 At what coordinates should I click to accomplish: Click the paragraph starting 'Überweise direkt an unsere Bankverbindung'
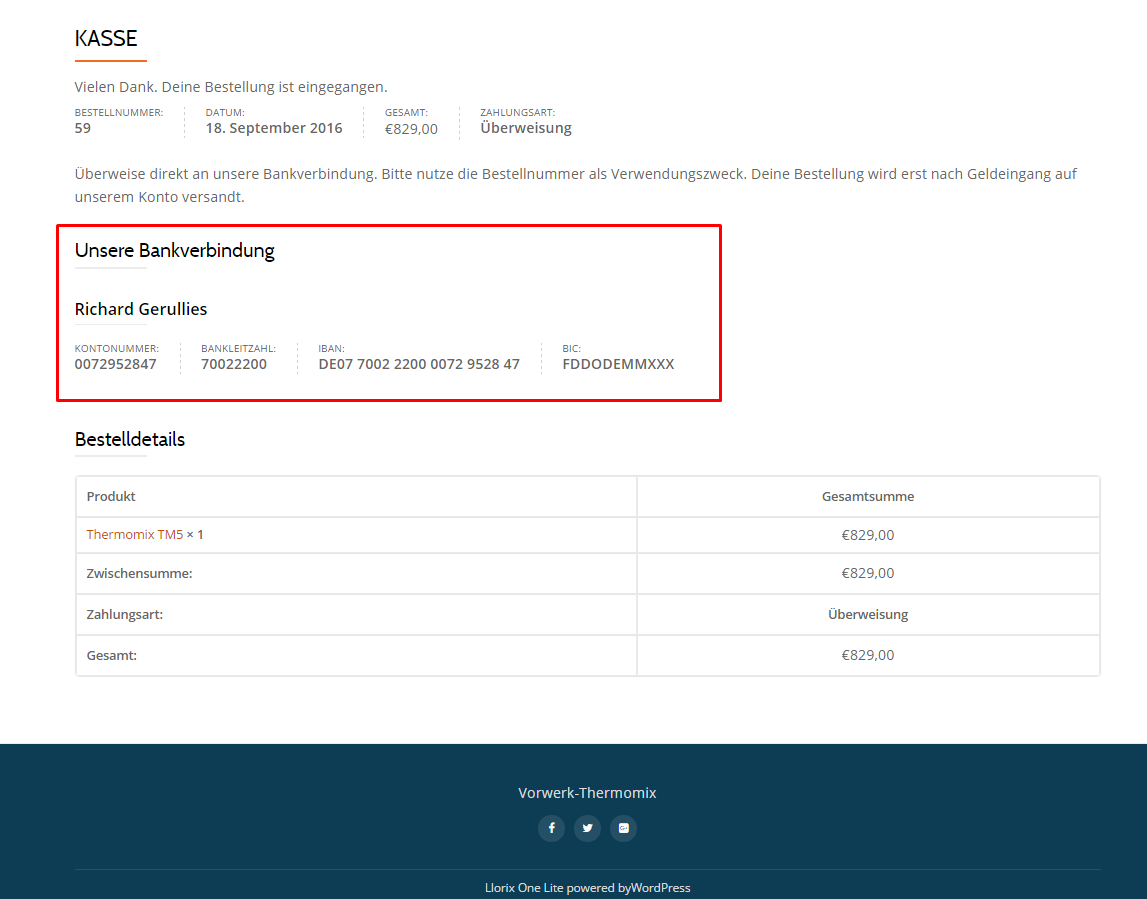click(576, 185)
